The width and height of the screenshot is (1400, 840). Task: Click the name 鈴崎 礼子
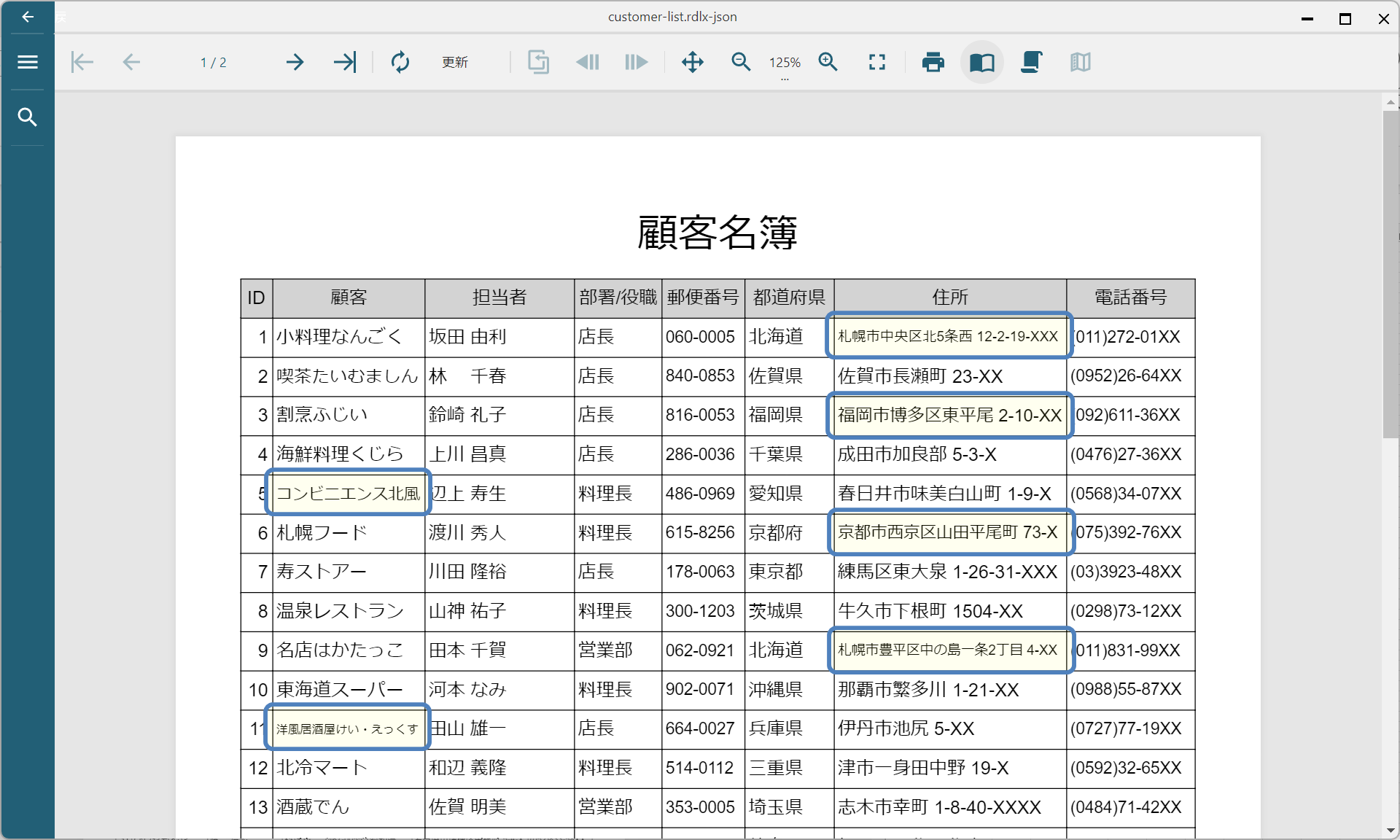pyautogui.click(x=467, y=415)
